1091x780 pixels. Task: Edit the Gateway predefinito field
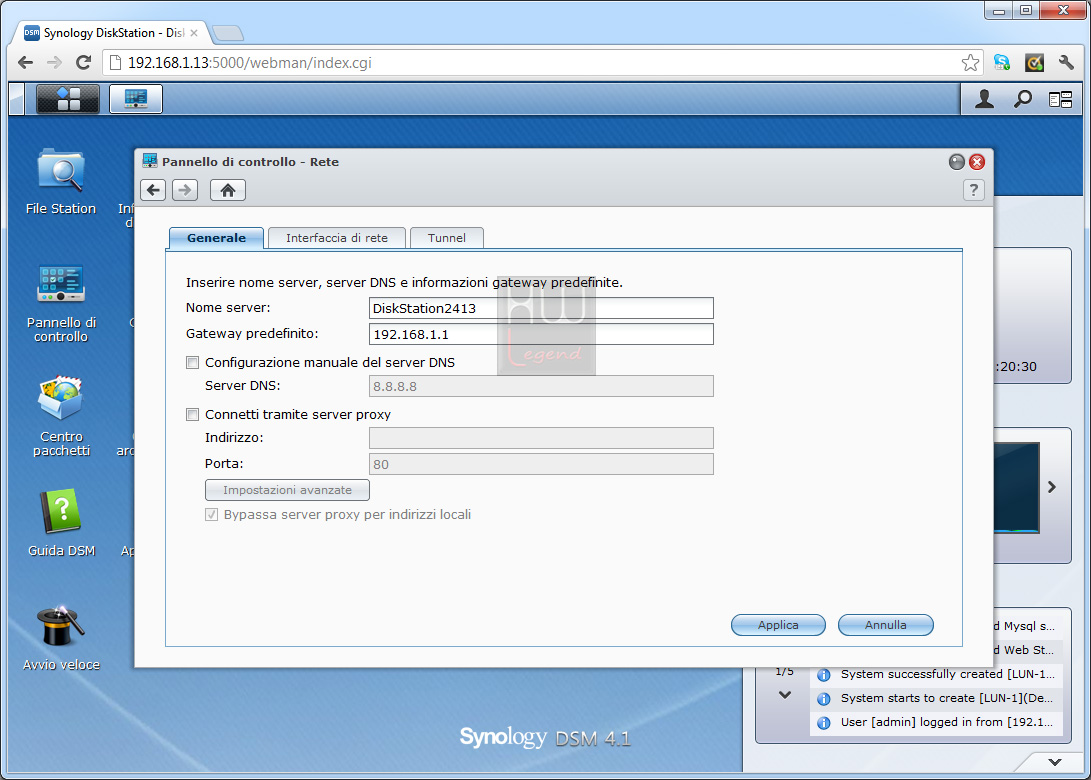pyautogui.click(x=541, y=334)
